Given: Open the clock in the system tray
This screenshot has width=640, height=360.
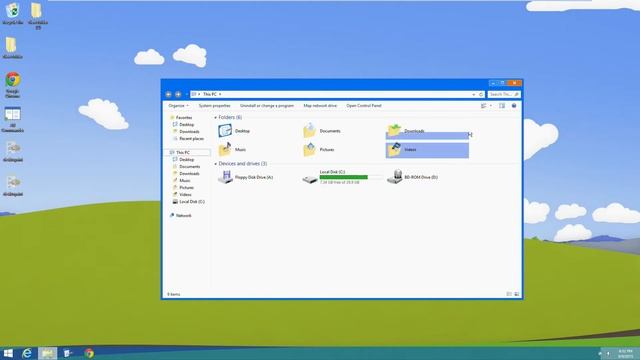Looking at the screenshot, I should tap(626, 353).
